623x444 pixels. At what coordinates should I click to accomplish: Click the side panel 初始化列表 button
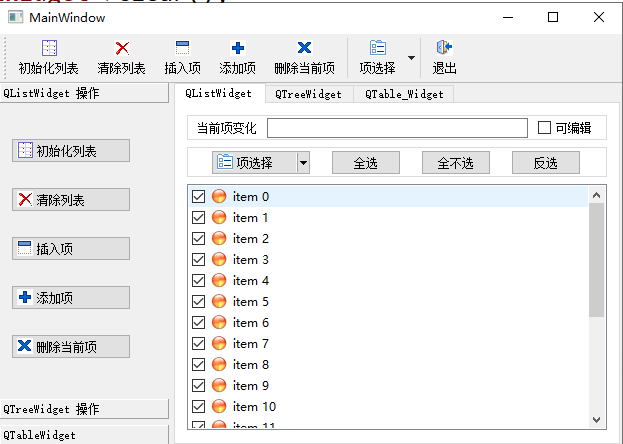71,151
